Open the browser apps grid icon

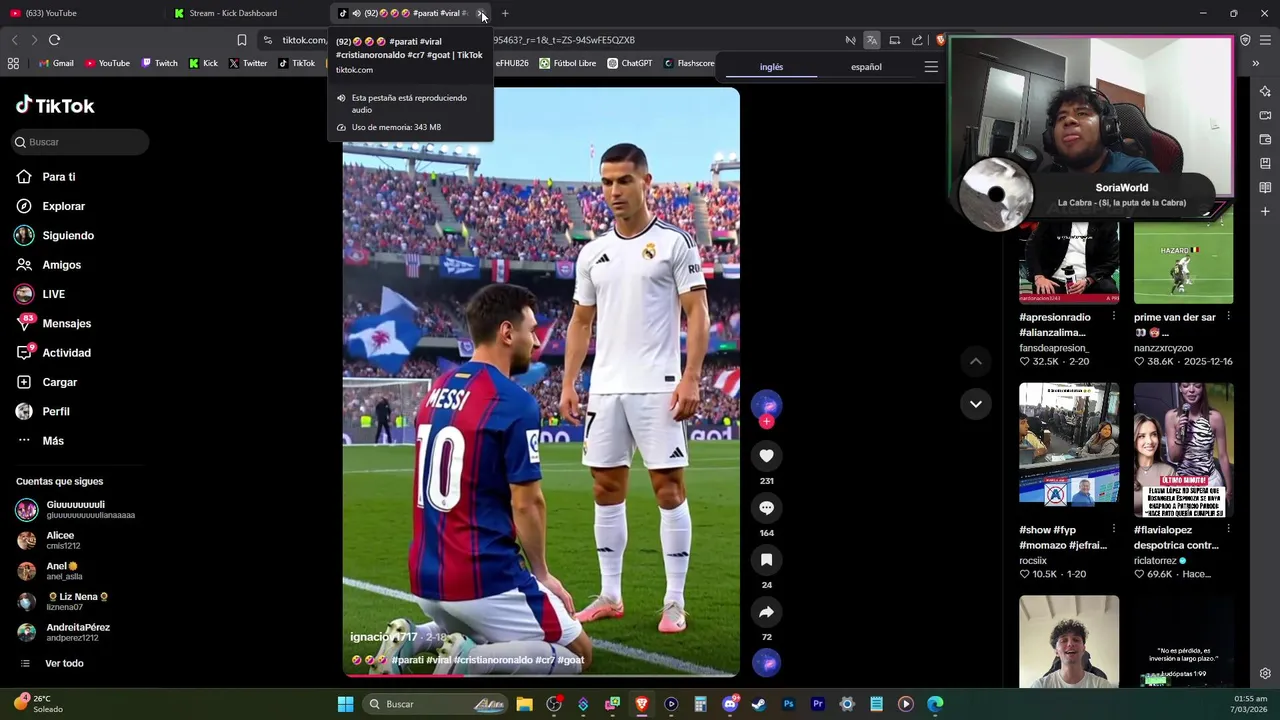(x=13, y=63)
